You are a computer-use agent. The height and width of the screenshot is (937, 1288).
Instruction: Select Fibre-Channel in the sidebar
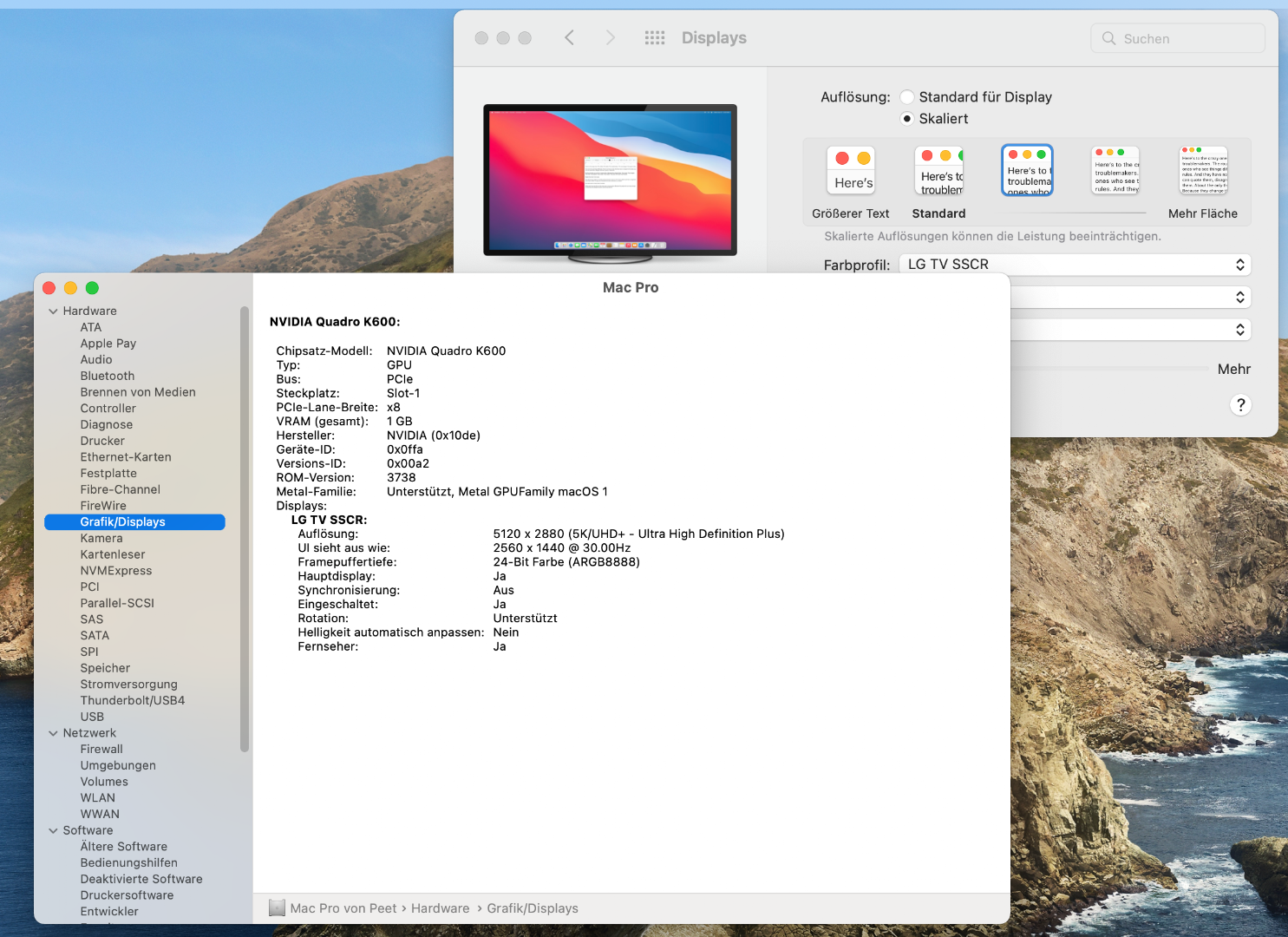click(x=121, y=489)
